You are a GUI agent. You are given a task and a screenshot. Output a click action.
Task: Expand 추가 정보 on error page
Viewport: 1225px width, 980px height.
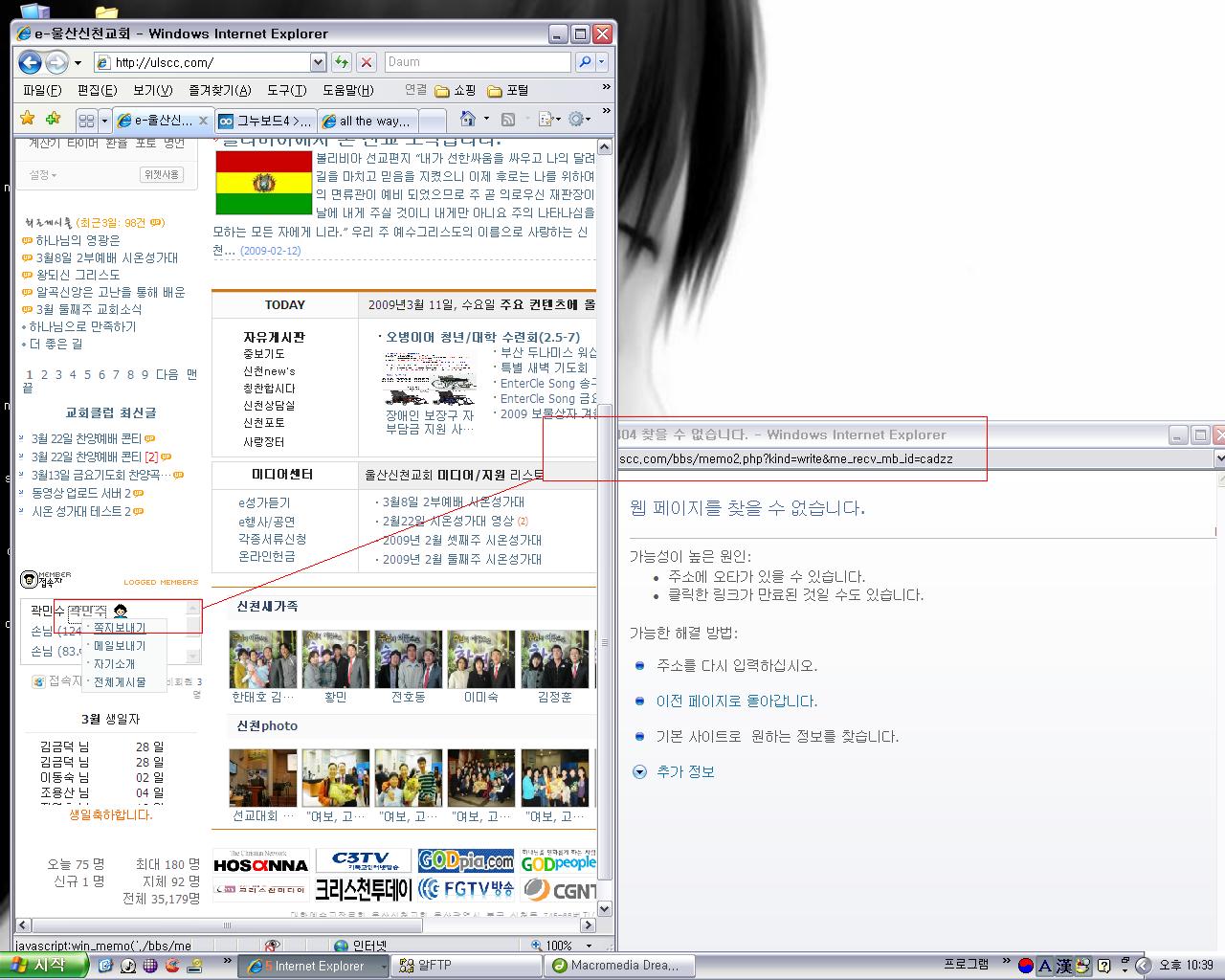tap(674, 771)
